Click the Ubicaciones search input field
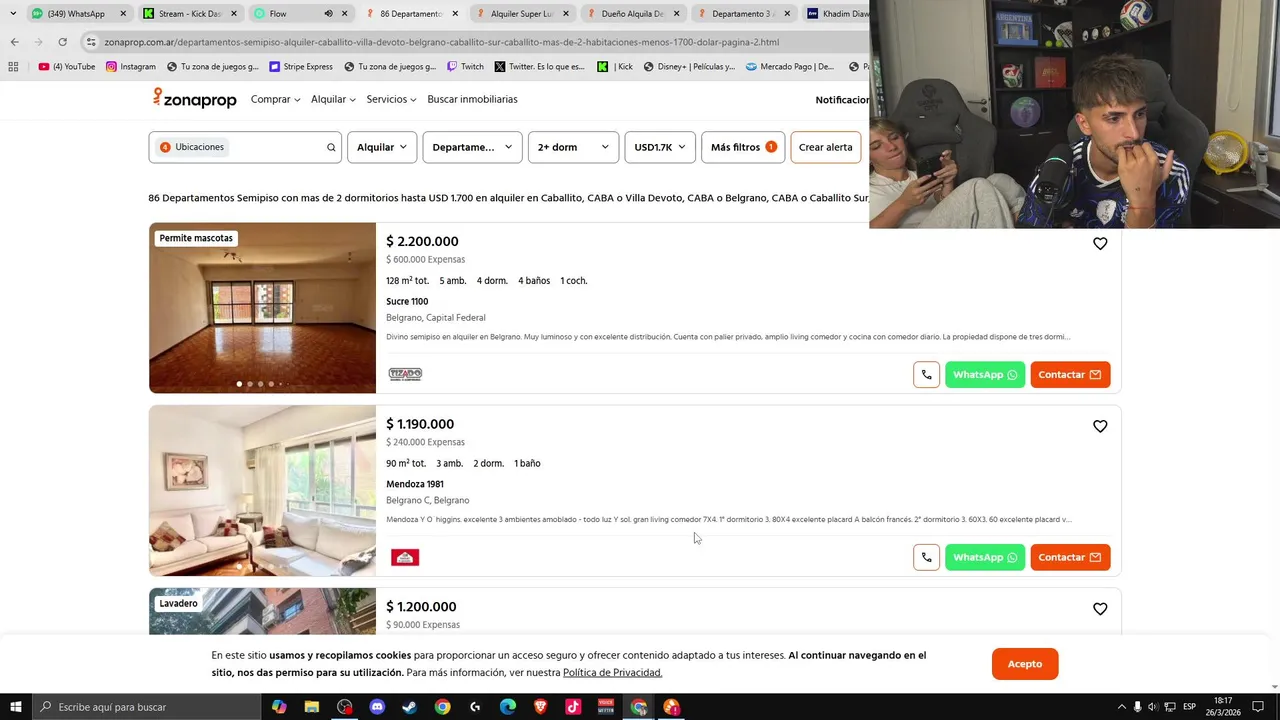Viewport: 1280px width, 720px height. point(245,147)
